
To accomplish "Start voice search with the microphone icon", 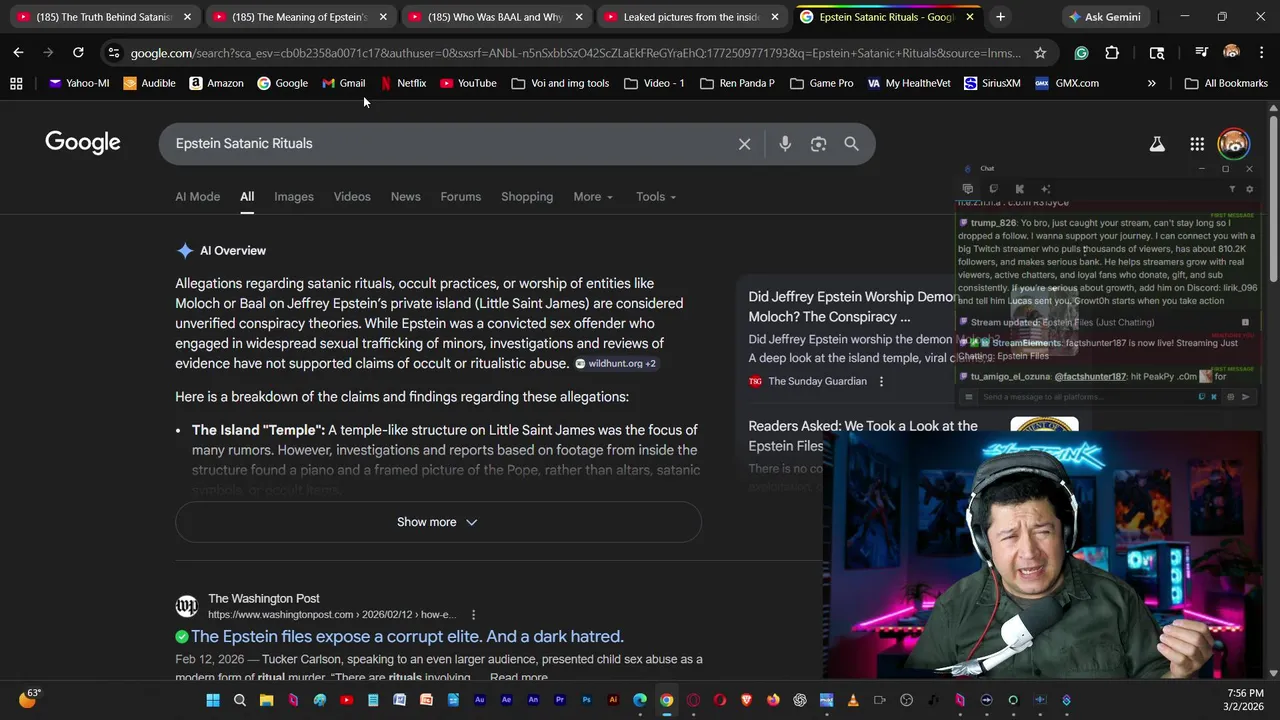I will coord(785,144).
